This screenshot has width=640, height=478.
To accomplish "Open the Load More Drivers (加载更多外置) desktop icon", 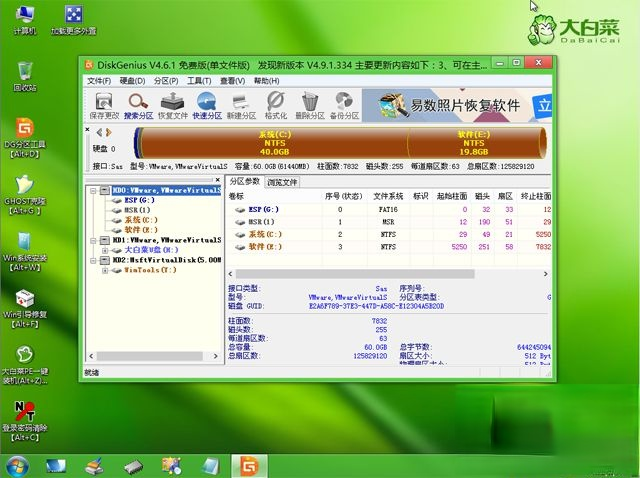I will point(73,20).
